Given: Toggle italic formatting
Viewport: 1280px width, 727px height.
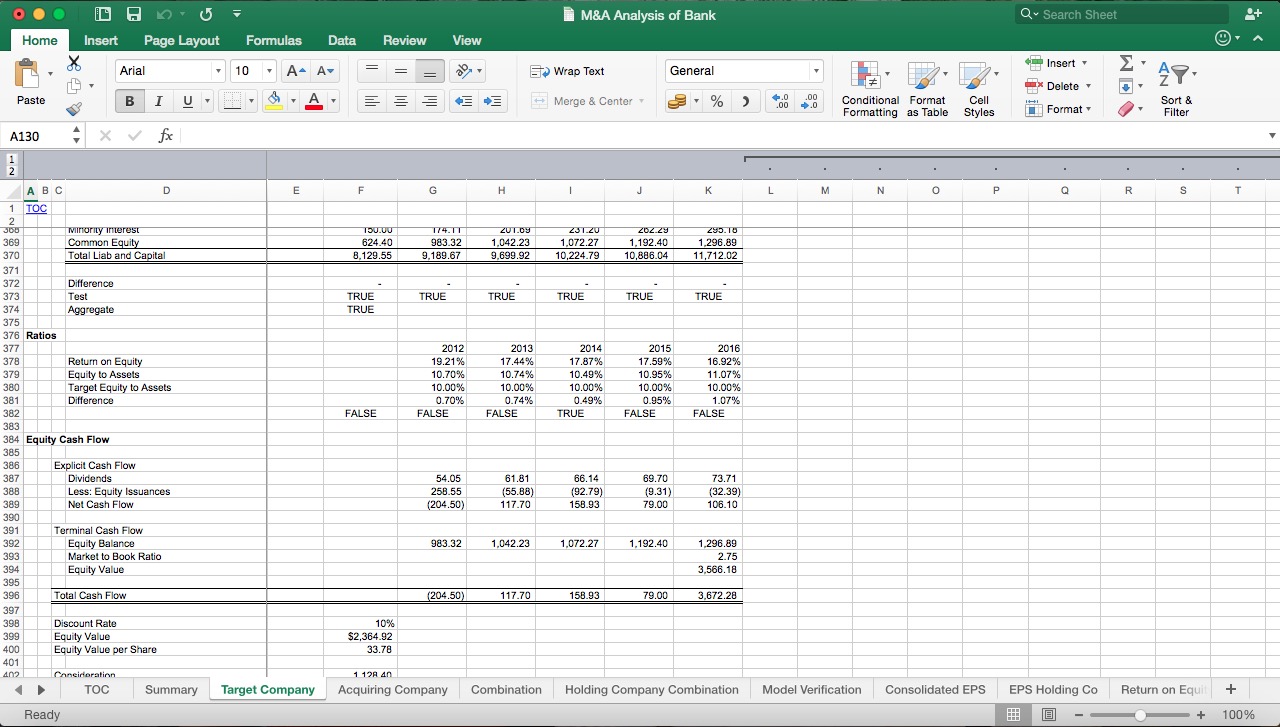Looking at the screenshot, I should pyautogui.click(x=158, y=101).
